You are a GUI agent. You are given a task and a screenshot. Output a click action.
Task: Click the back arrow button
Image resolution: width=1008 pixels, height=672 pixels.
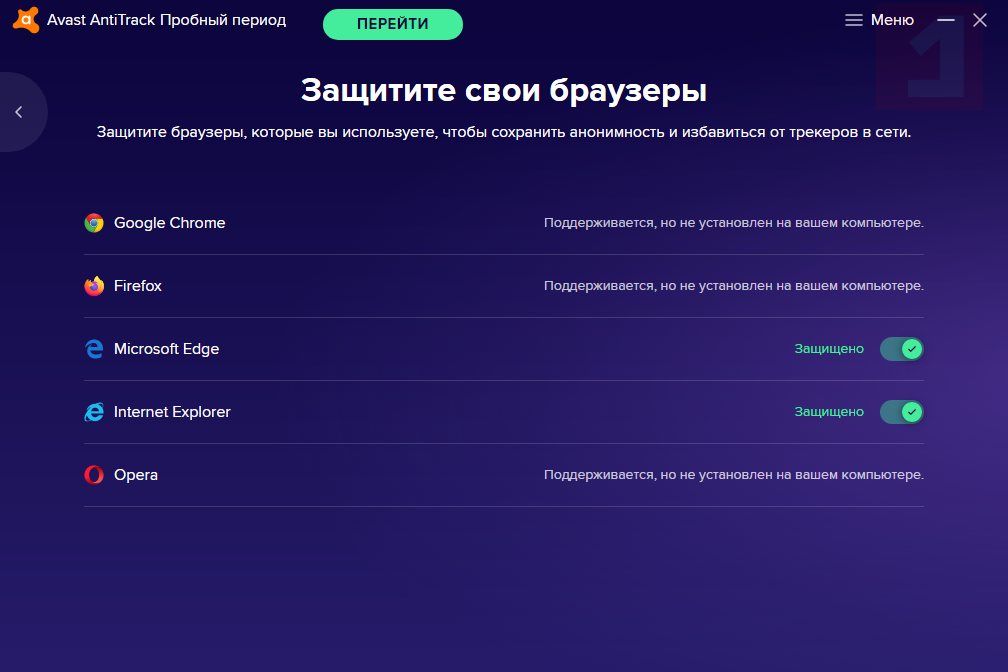[x=19, y=112]
